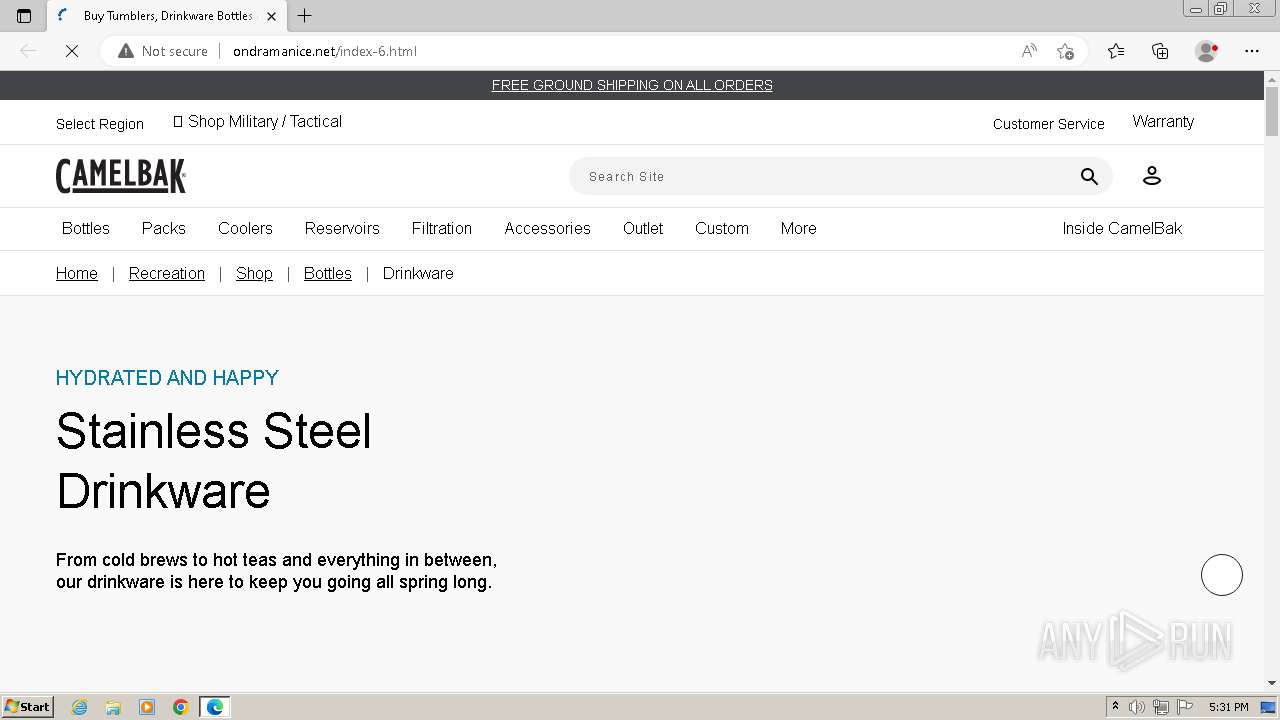This screenshot has width=1280, height=720.
Task: Open the user account icon
Action: click(1151, 176)
